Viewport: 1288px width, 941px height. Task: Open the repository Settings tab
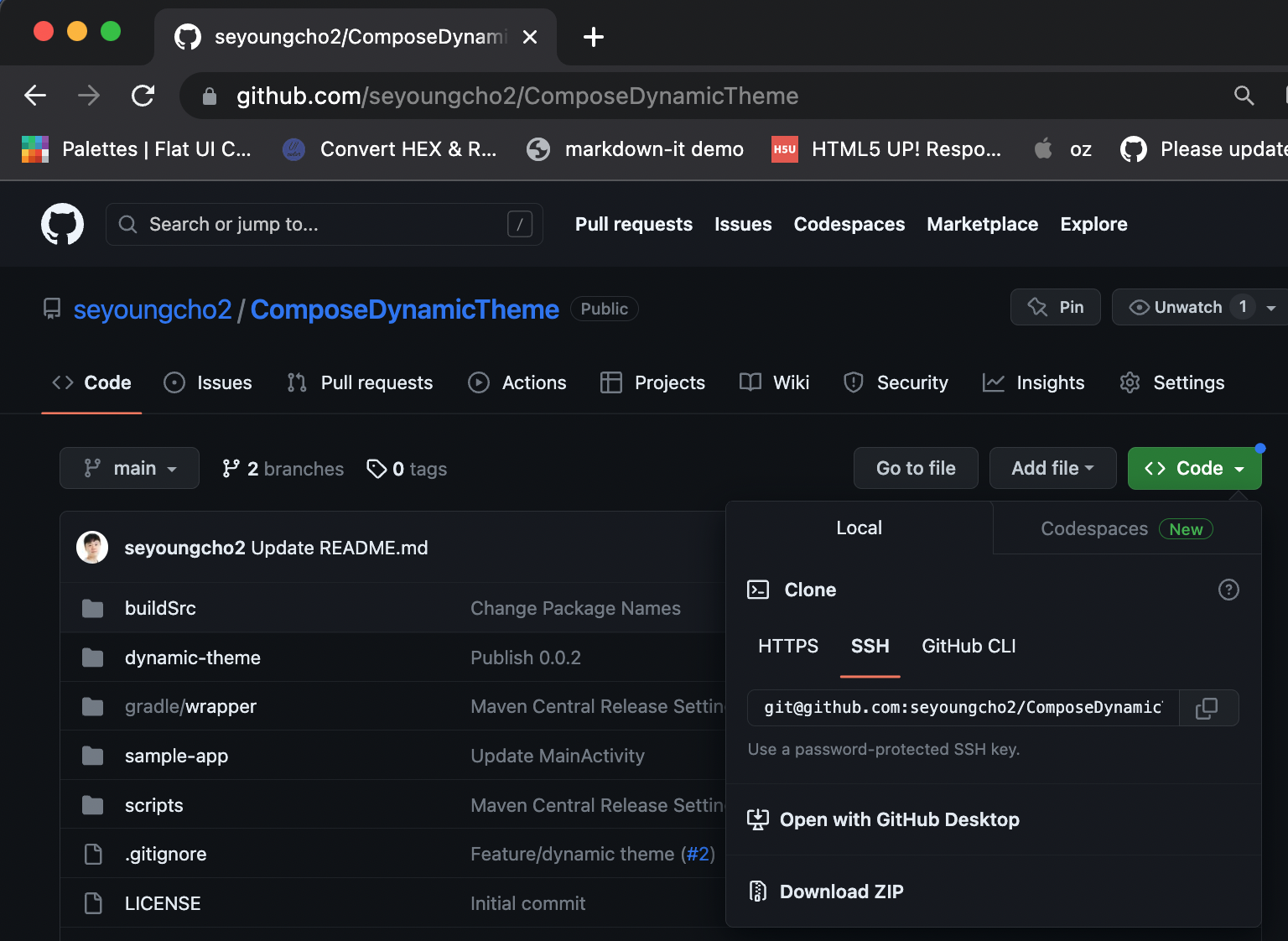(1172, 382)
